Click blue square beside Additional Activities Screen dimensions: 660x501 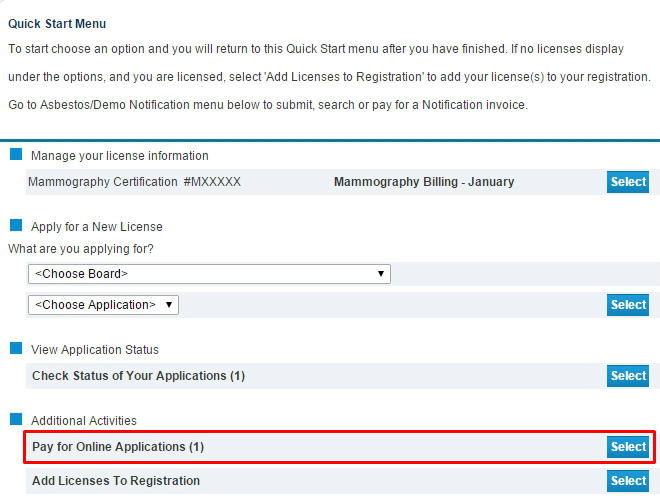16,420
